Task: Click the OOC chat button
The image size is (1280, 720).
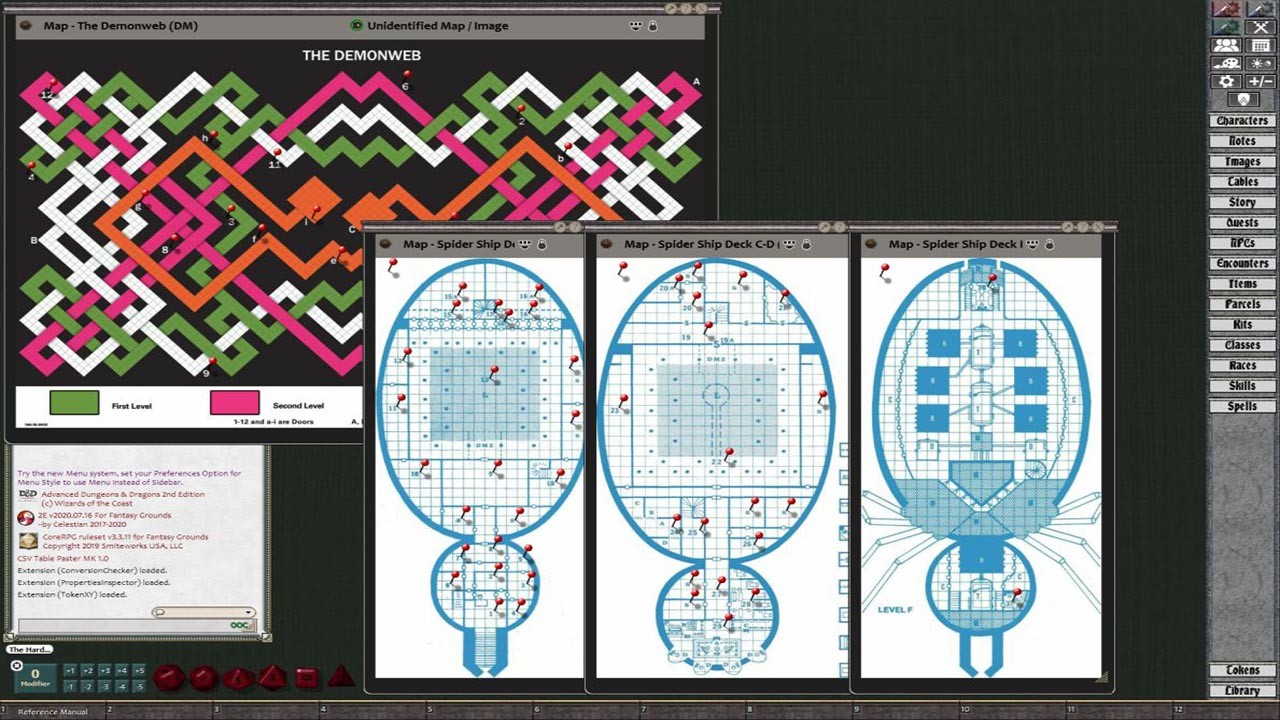Action: coord(239,624)
